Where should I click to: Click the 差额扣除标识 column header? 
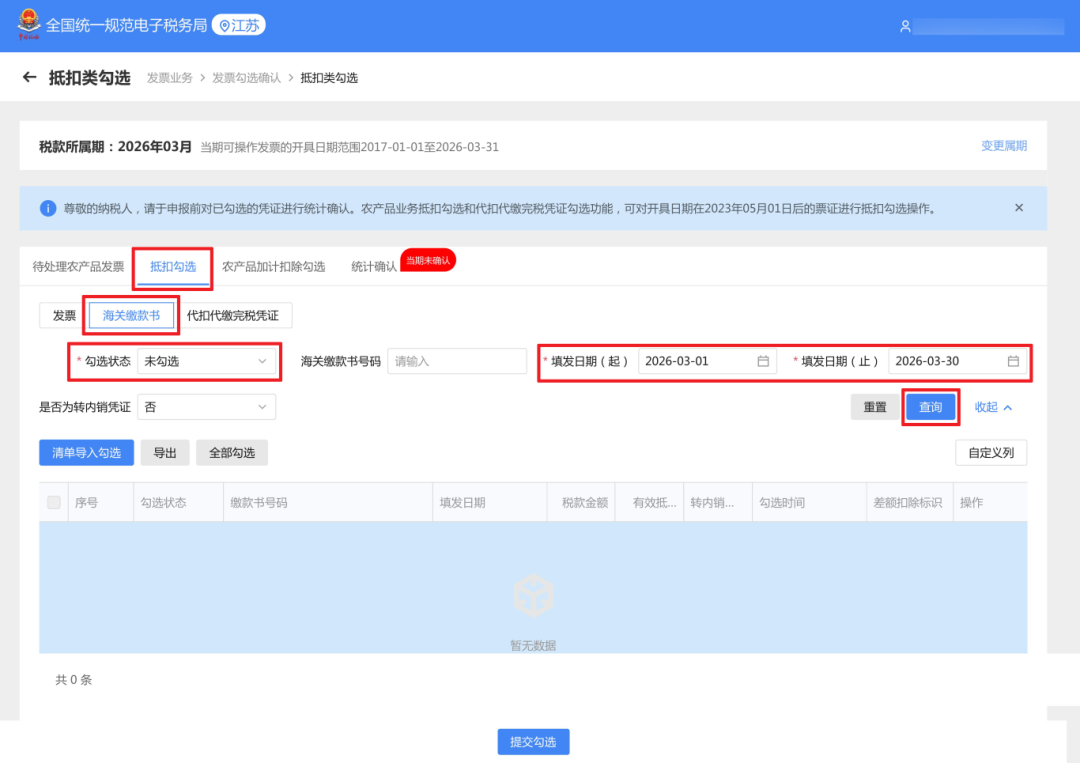click(908, 503)
